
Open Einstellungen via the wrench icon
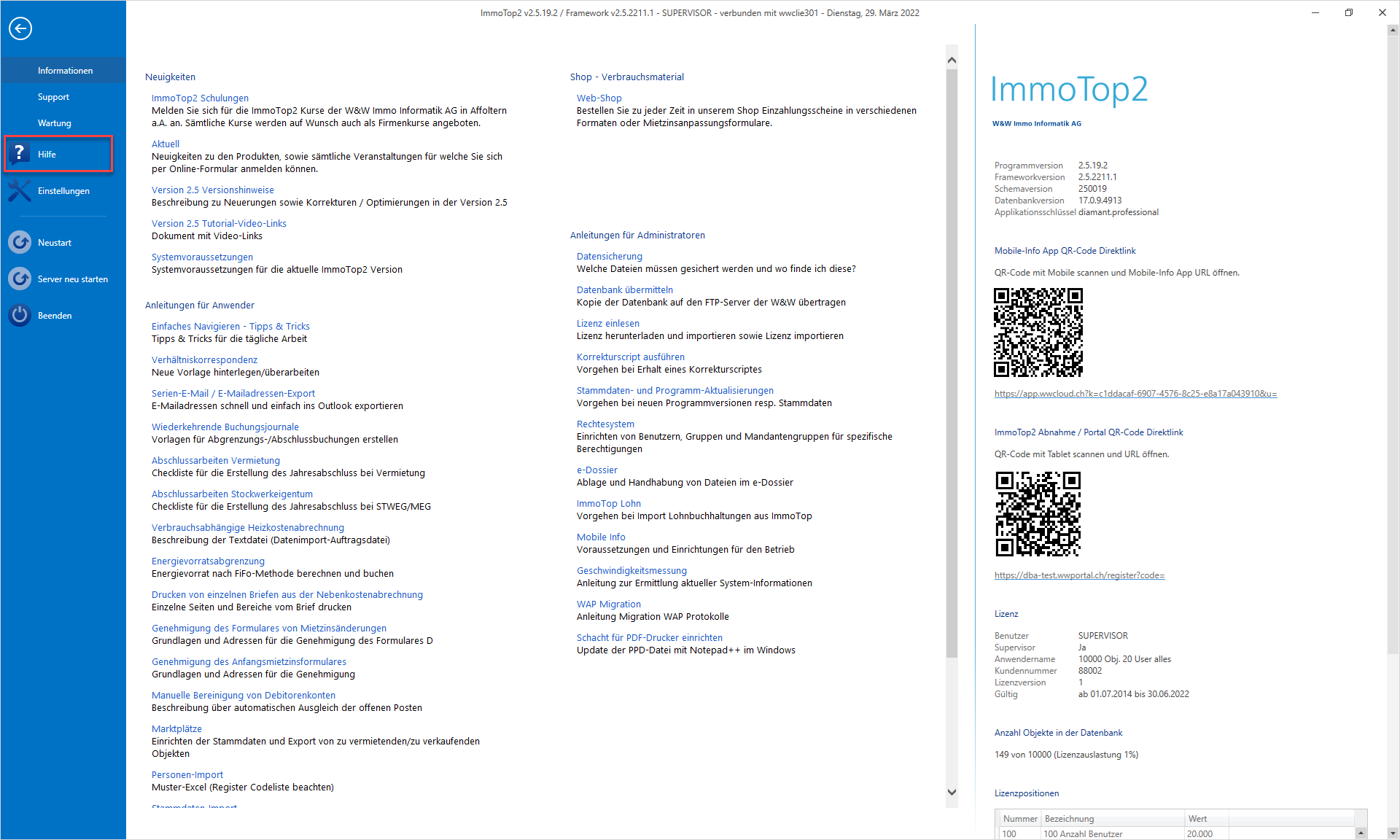[x=20, y=191]
